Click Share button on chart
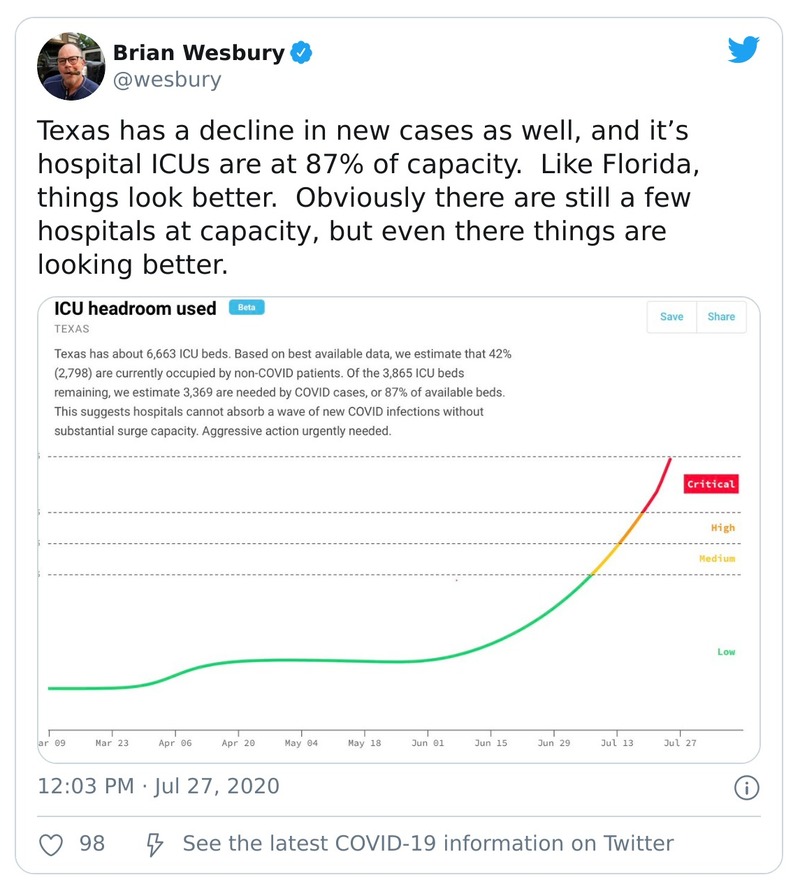Viewport: 800px width, 889px height. point(721,317)
